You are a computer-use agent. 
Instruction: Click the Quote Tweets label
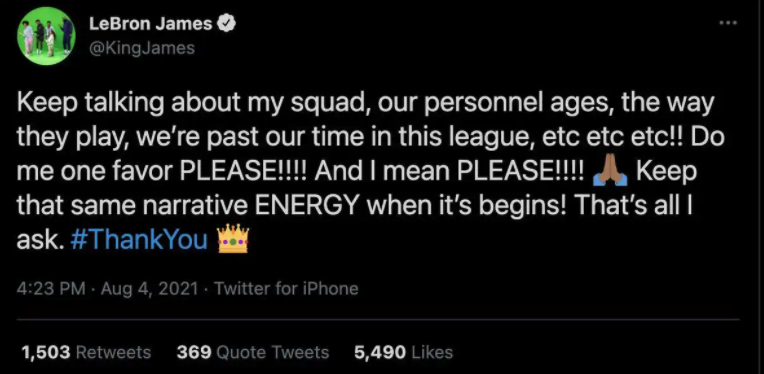click(x=272, y=352)
